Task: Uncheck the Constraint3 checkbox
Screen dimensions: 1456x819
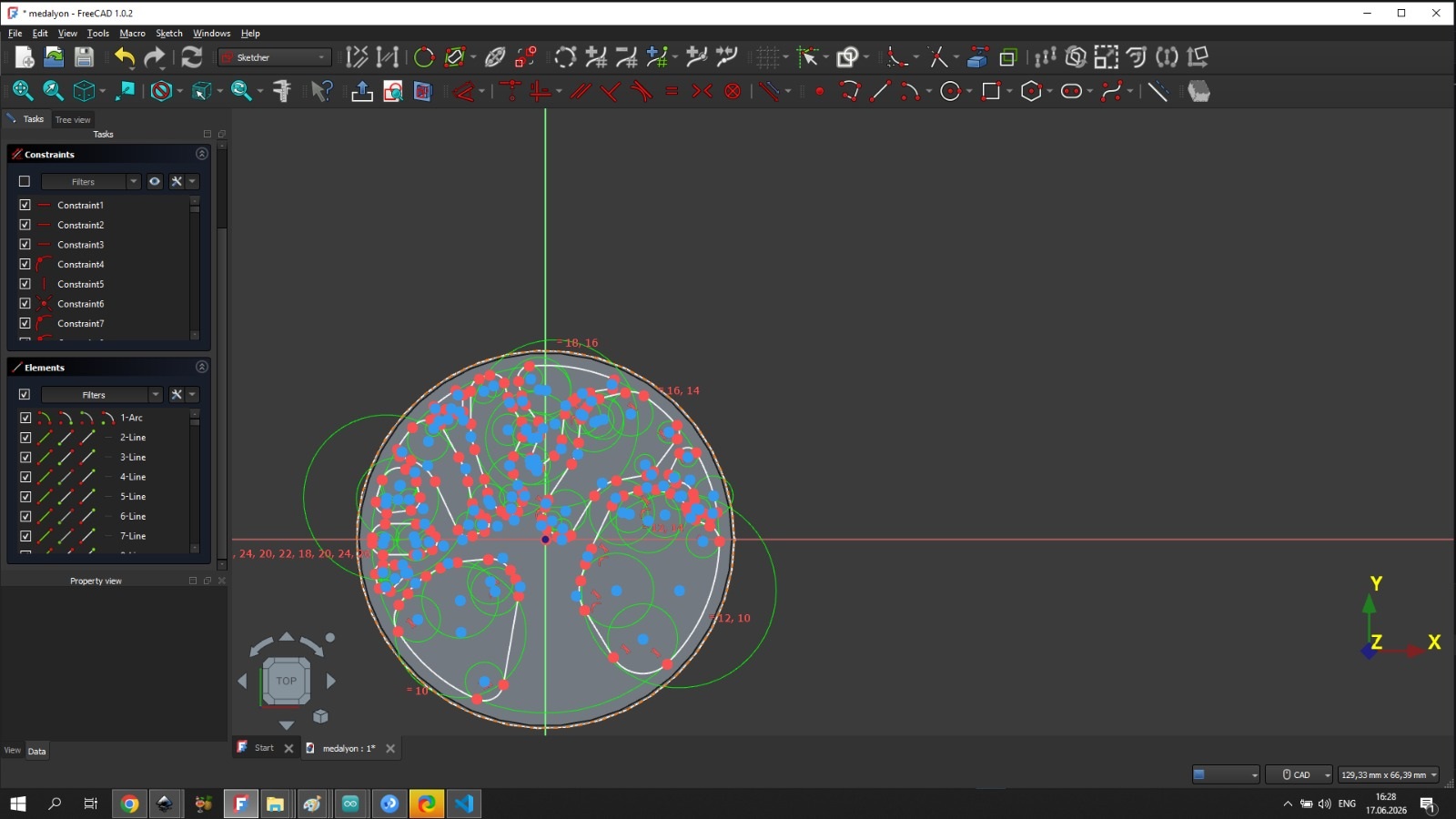Action: [25, 244]
